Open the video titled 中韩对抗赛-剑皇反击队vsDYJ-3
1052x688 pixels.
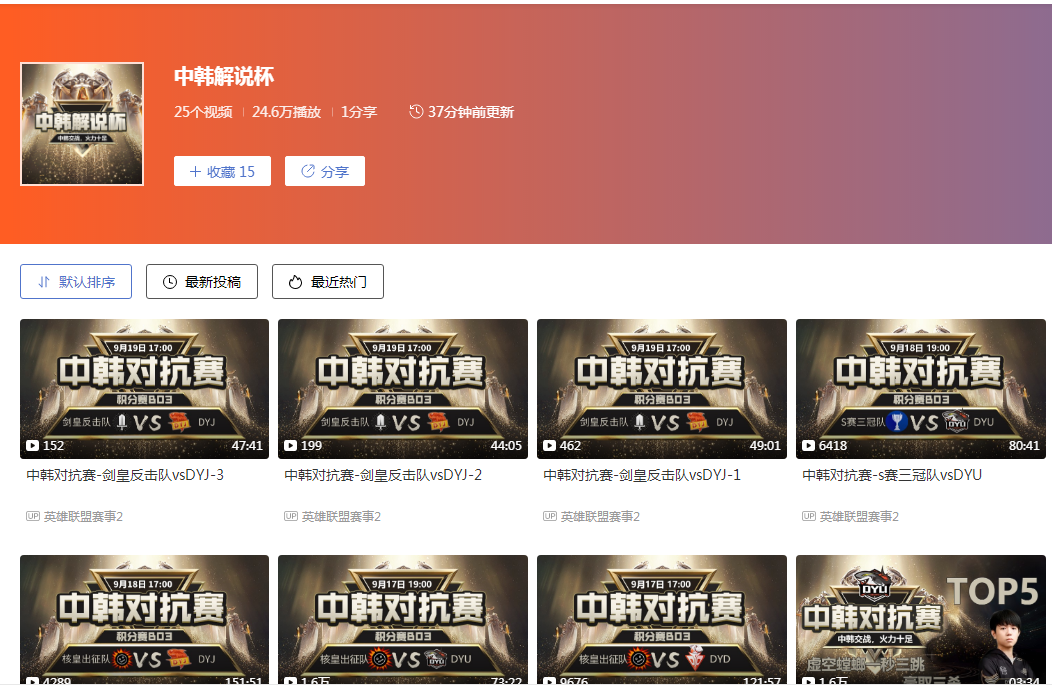(125, 475)
